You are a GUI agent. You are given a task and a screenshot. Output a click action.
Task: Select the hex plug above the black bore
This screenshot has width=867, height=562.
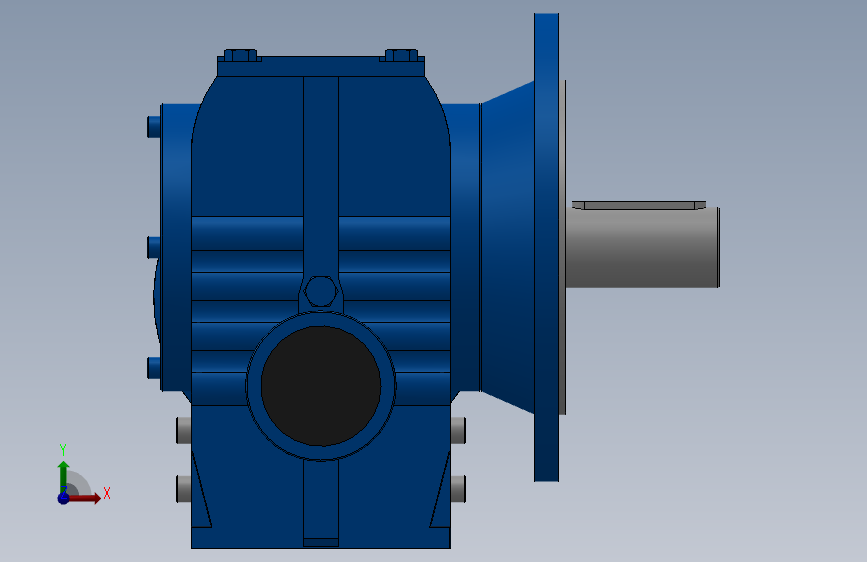tap(321, 292)
